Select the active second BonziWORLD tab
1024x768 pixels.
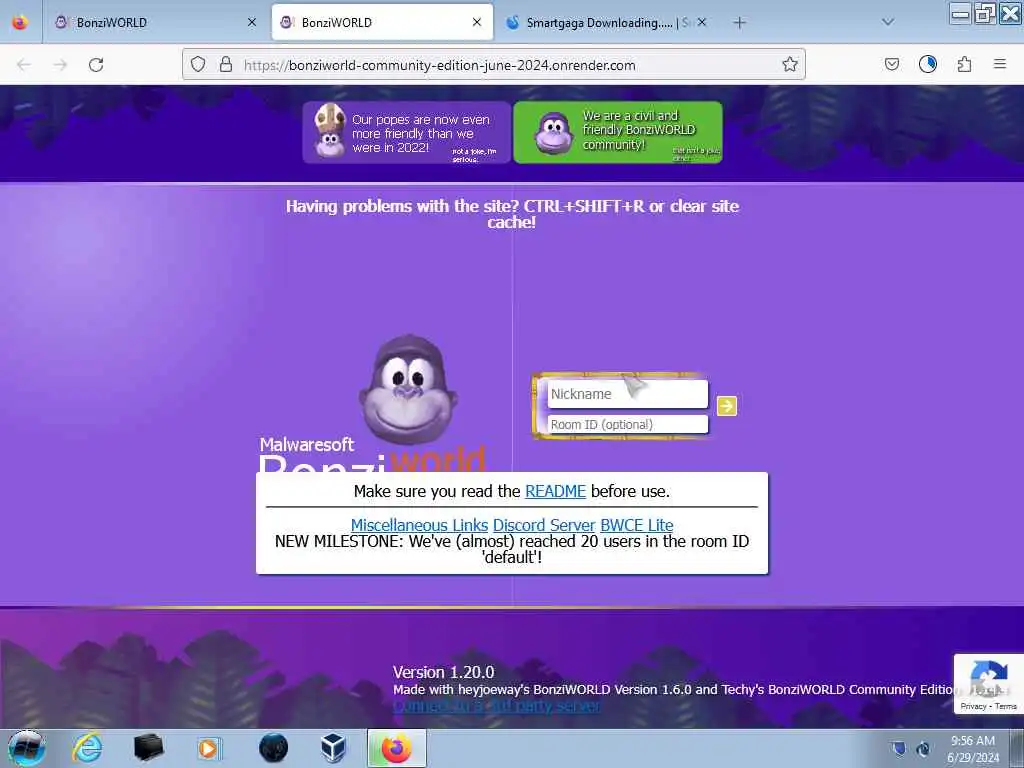click(x=382, y=22)
